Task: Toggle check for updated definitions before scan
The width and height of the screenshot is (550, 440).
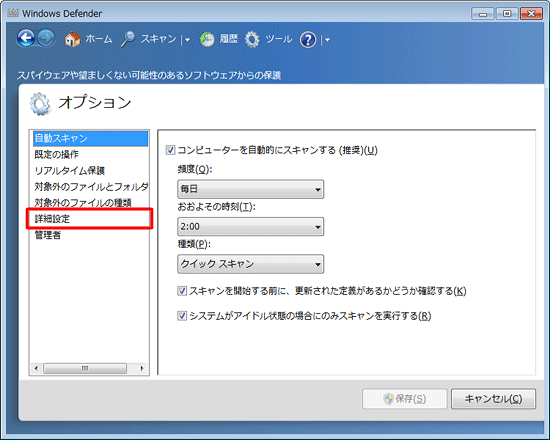Action: (x=182, y=291)
